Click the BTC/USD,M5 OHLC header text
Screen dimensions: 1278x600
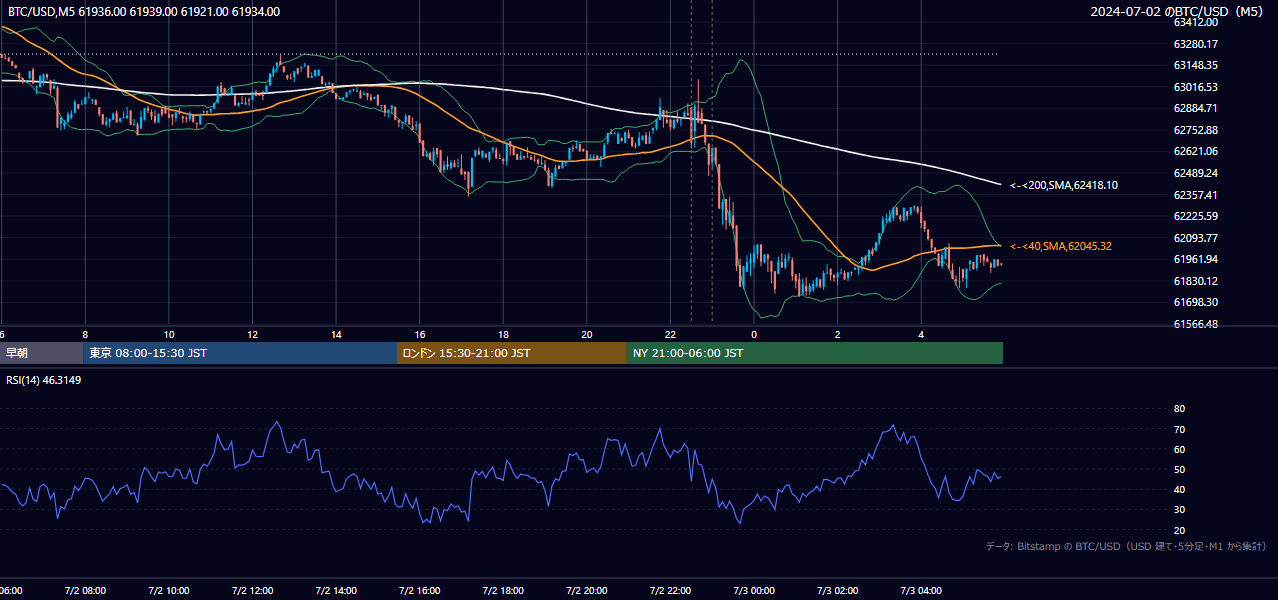coord(144,12)
